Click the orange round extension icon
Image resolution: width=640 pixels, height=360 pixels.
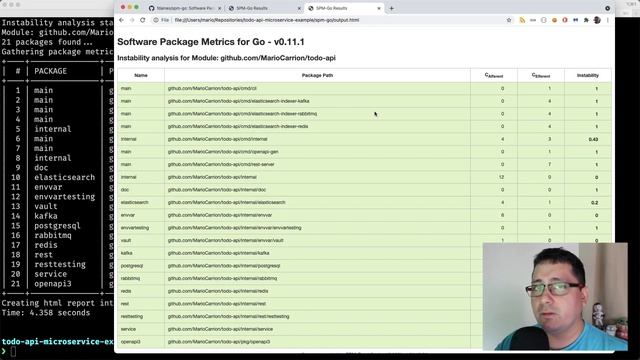554,20
